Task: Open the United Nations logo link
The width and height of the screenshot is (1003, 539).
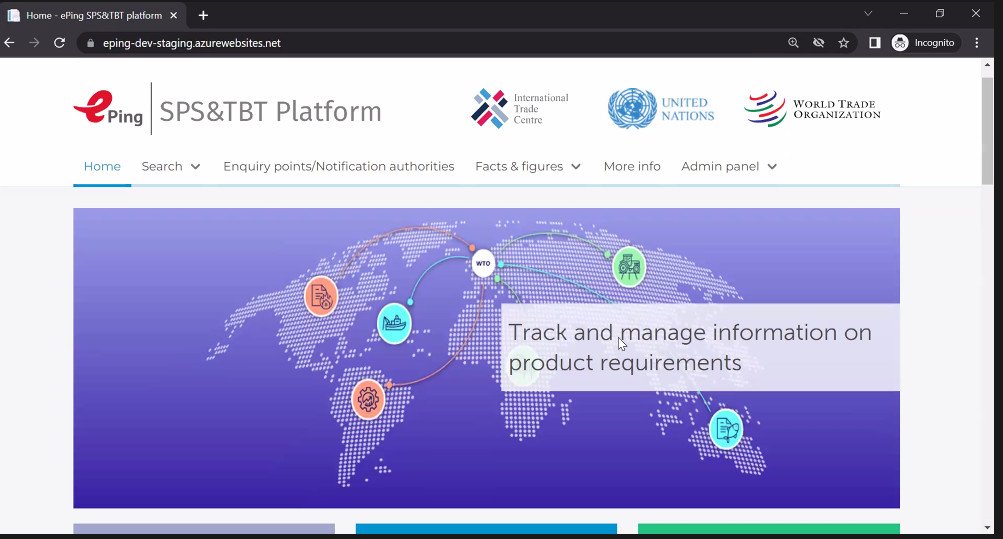Action: pos(661,109)
